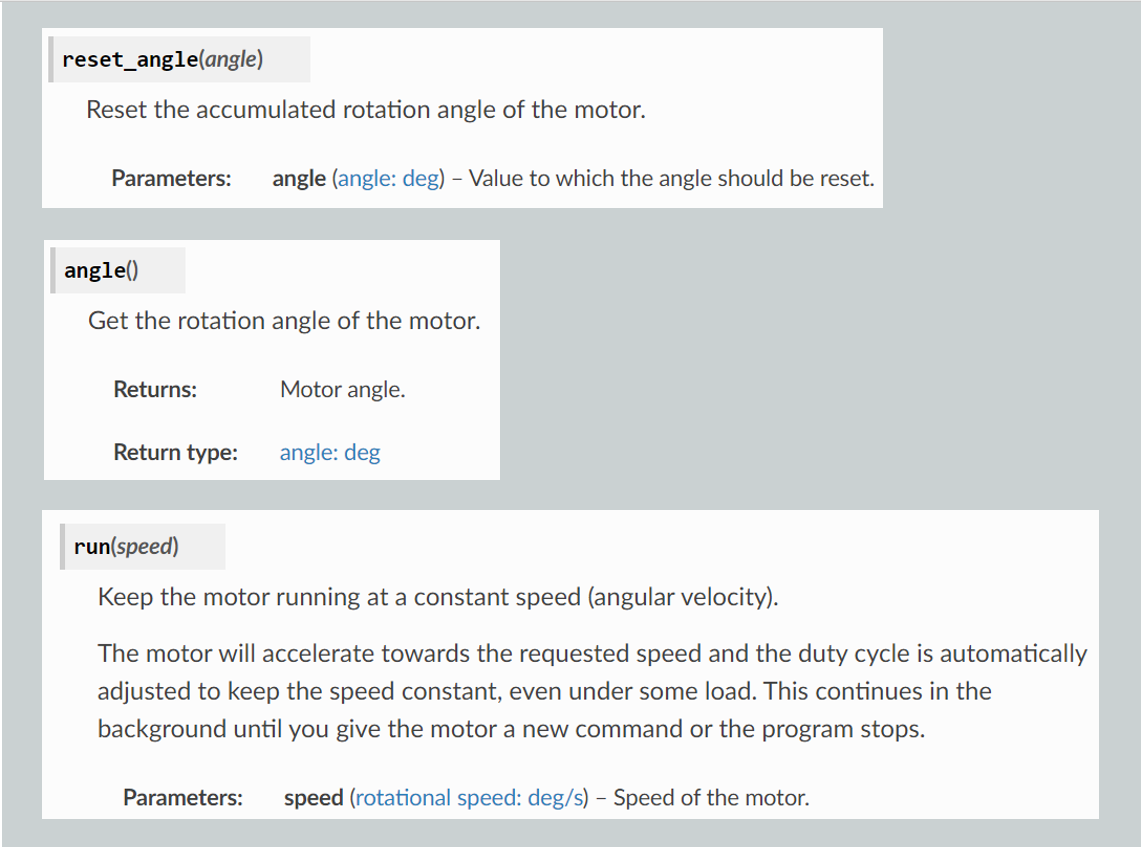The width and height of the screenshot is (1141, 847).
Task: Click the italic "angle" argument in reset_angle signature
Action: 232,60
